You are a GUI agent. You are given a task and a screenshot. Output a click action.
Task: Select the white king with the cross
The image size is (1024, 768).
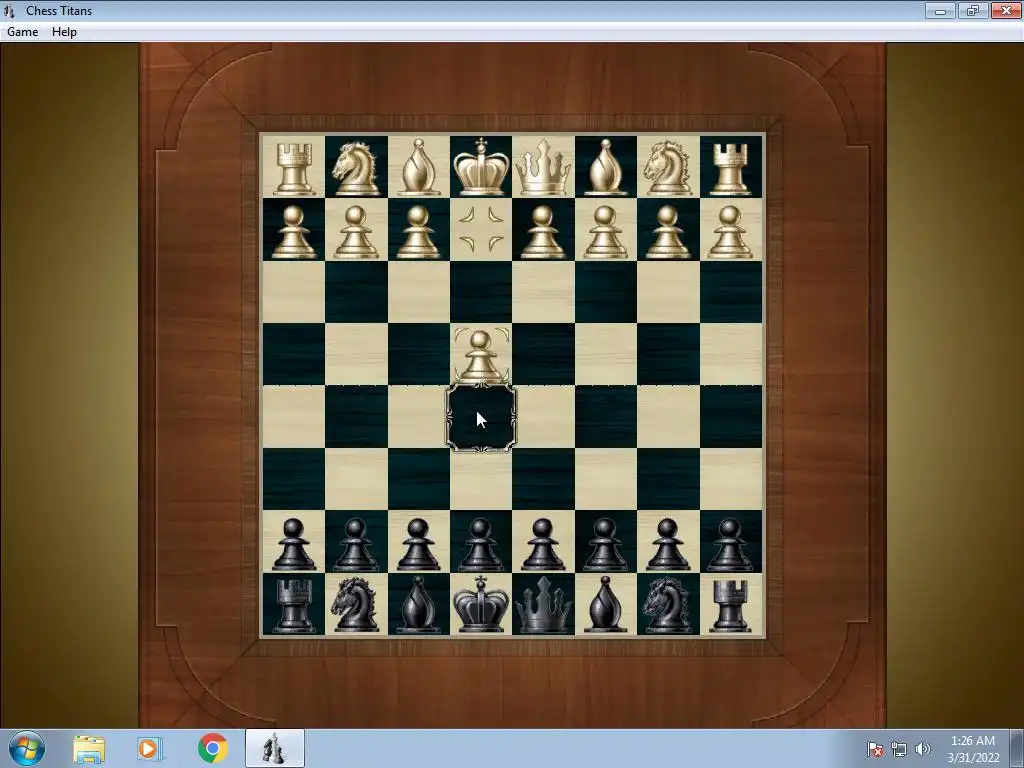coord(481,167)
